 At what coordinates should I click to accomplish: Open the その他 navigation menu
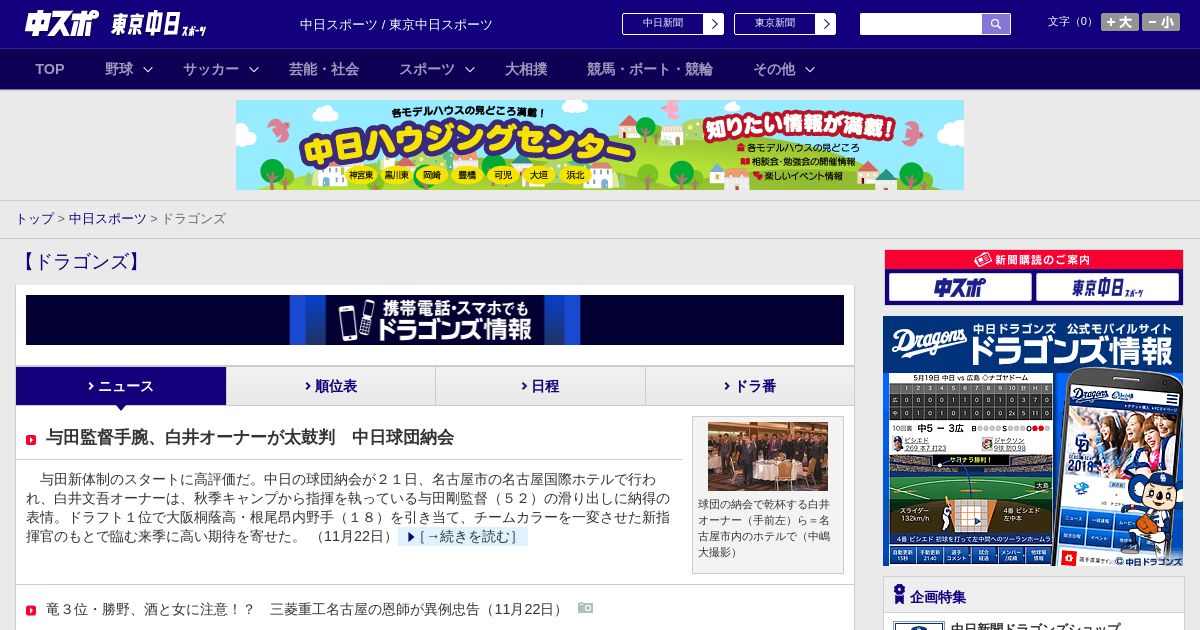(774, 69)
